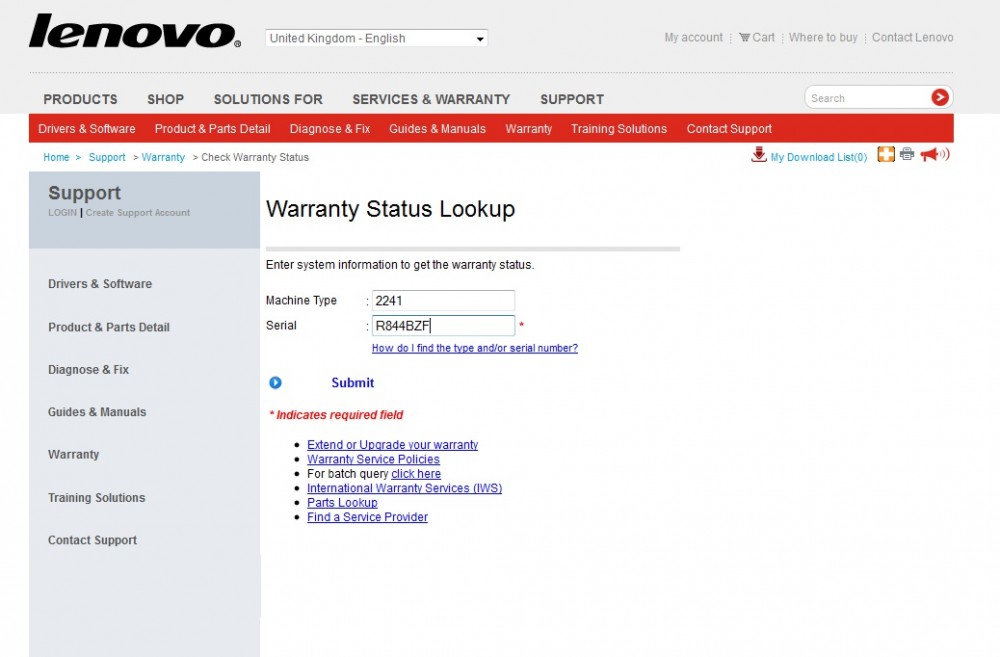
Task: Open the Products main menu
Action: pyautogui.click(x=80, y=99)
